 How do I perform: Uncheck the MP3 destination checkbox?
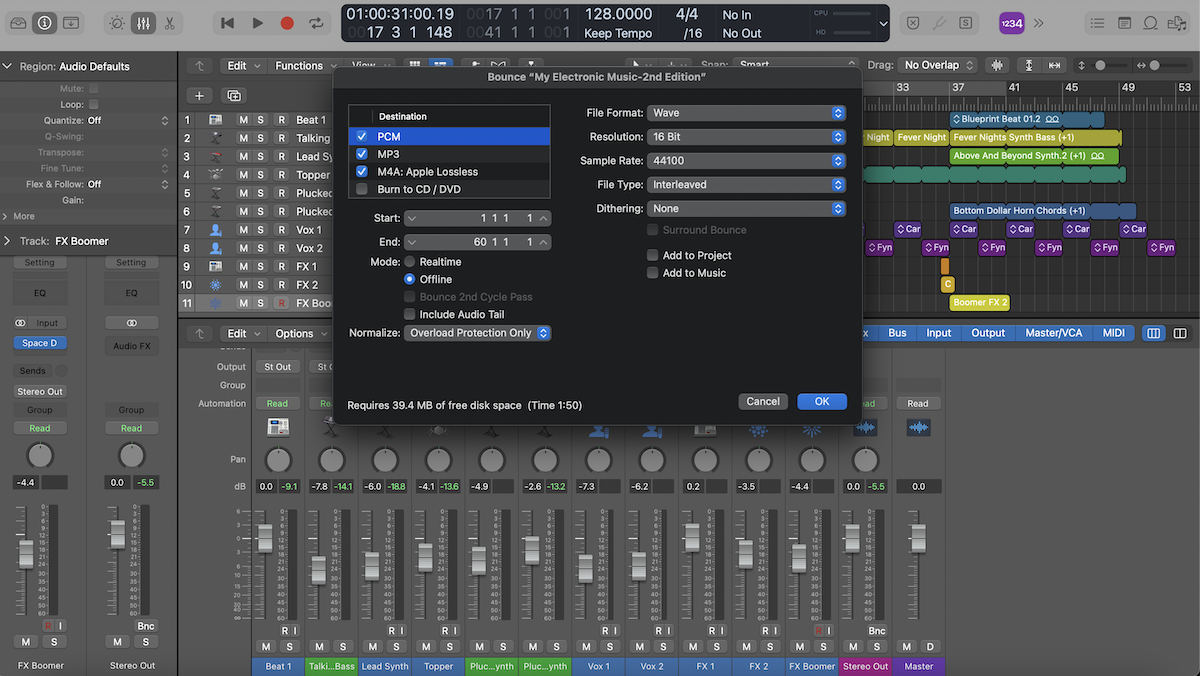click(362, 154)
